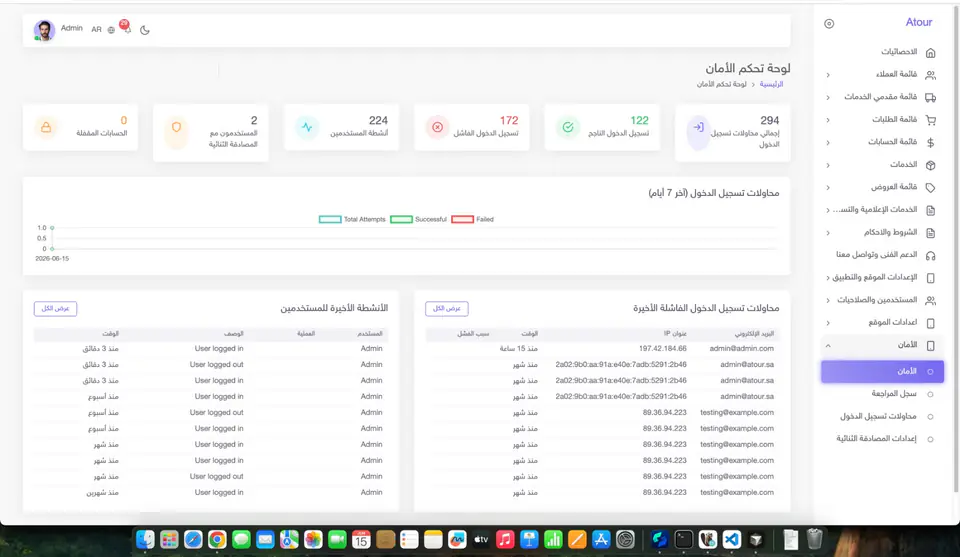Viewport: 960px width, 557px height.
Task: Open إعدادات المصادقة الثنائية sidebar item
Action: (876, 439)
